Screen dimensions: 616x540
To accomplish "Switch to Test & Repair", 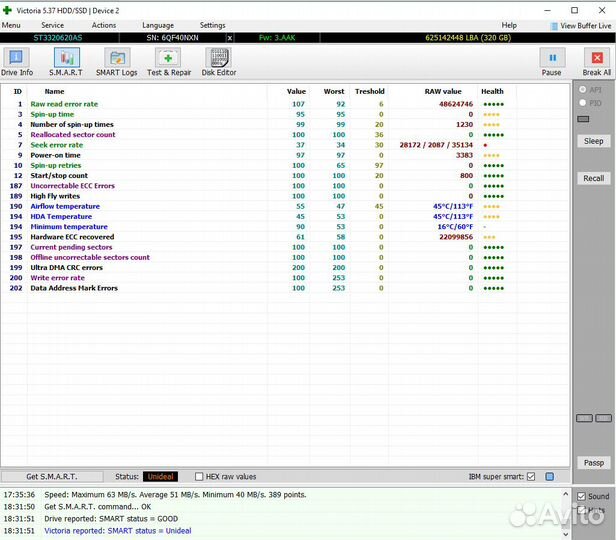I will click(169, 62).
